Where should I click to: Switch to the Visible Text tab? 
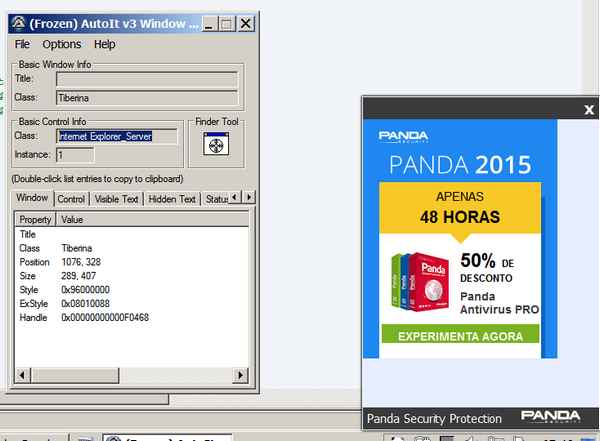click(x=116, y=199)
